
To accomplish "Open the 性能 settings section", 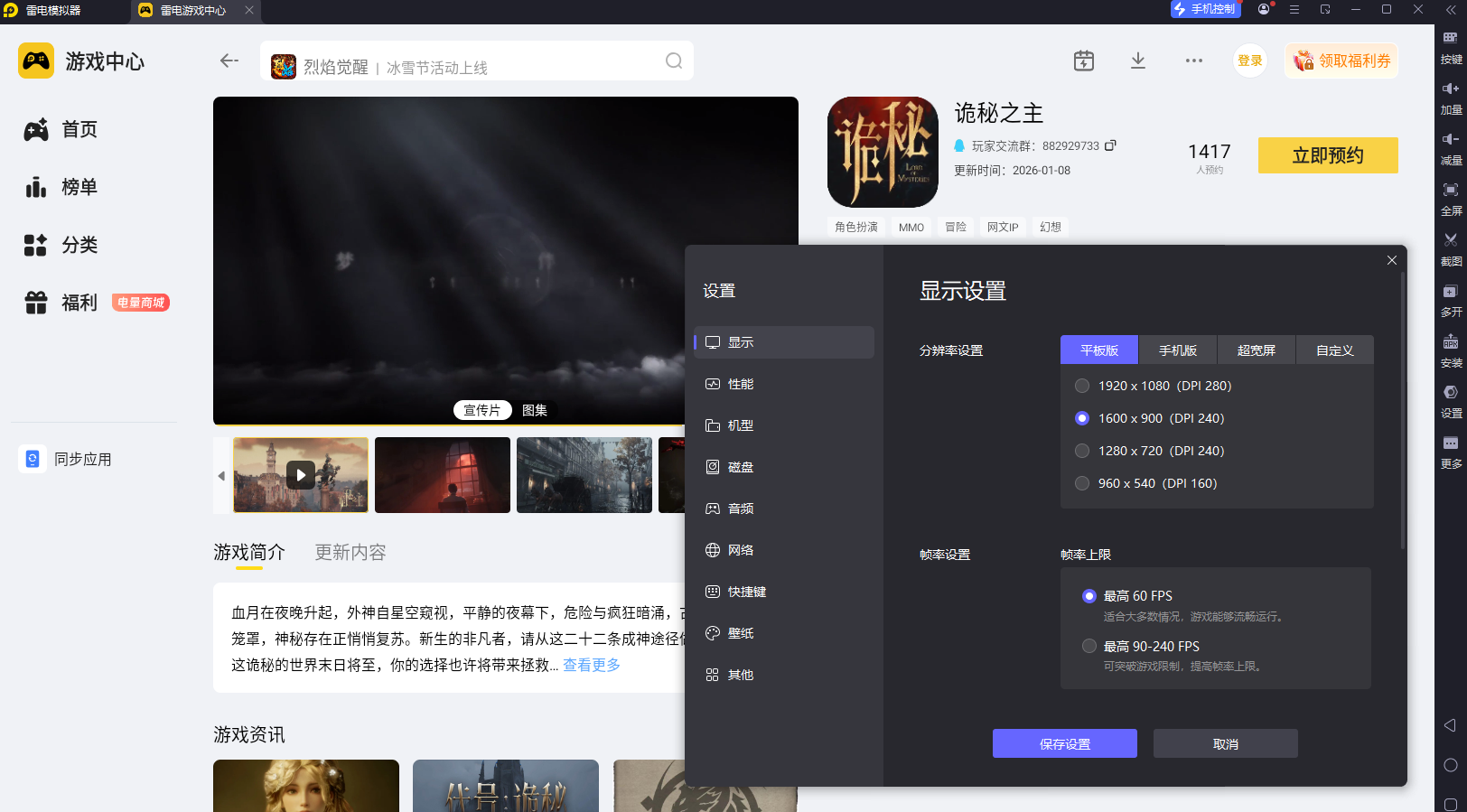I will (741, 384).
